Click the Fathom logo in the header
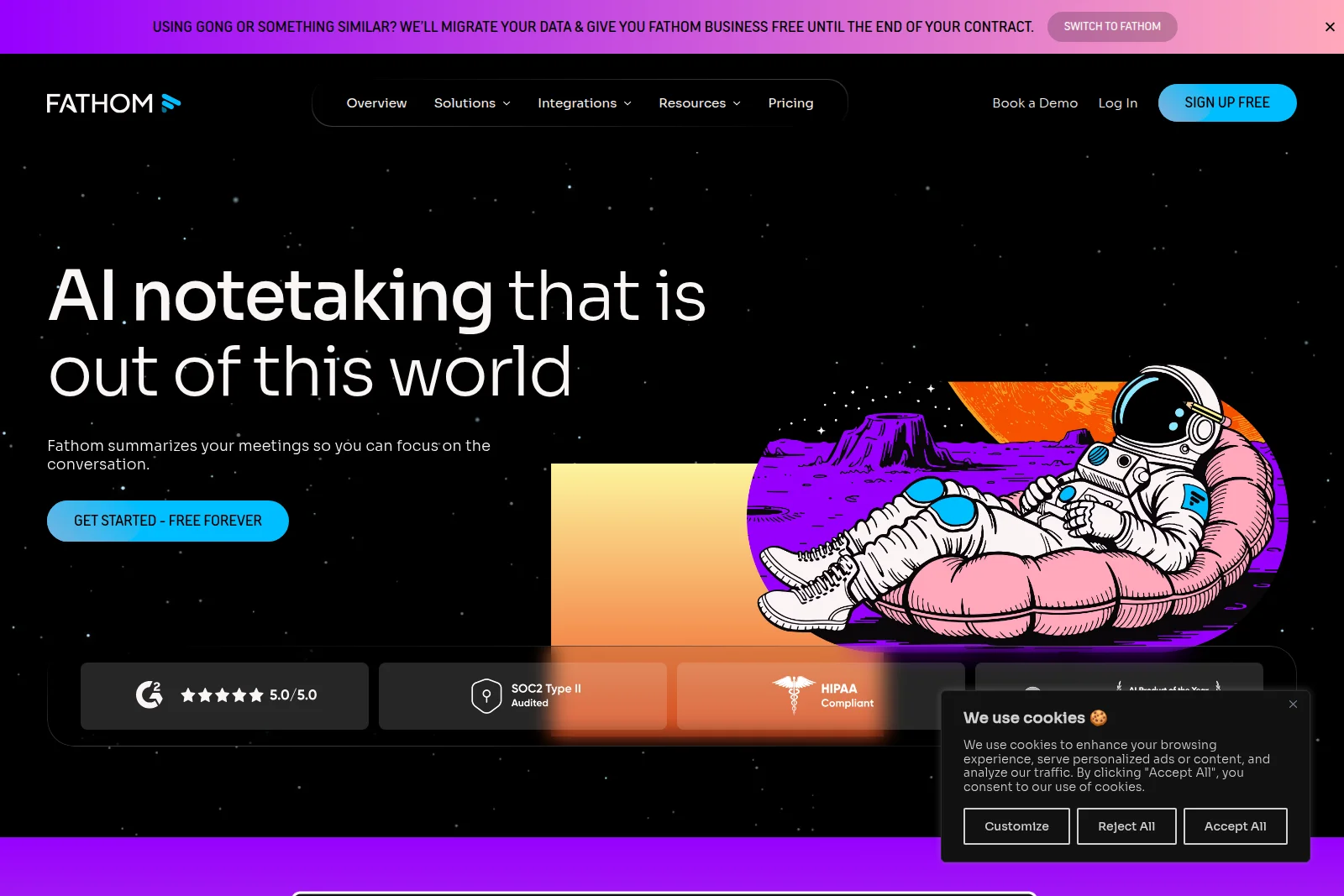1344x896 pixels. [x=113, y=102]
